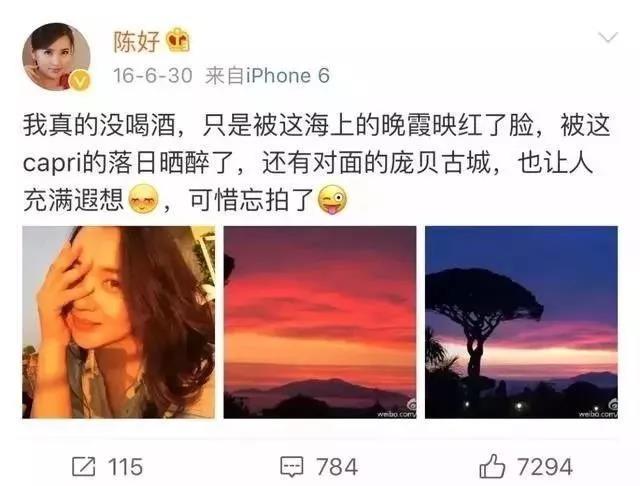This screenshot has height=486, width=640.
Task: Tap the comment count 784
Action: (337, 467)
